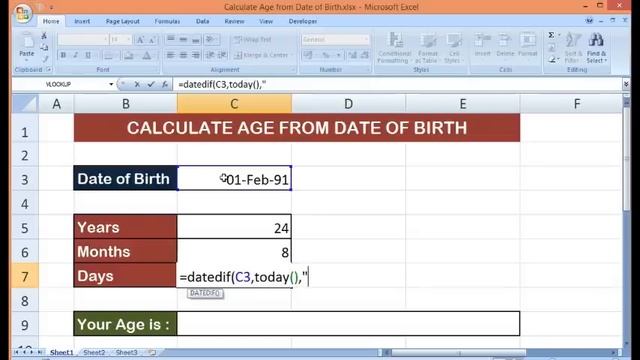Open the Name Box dropdown showing VLOOKUP

point(111,84)
